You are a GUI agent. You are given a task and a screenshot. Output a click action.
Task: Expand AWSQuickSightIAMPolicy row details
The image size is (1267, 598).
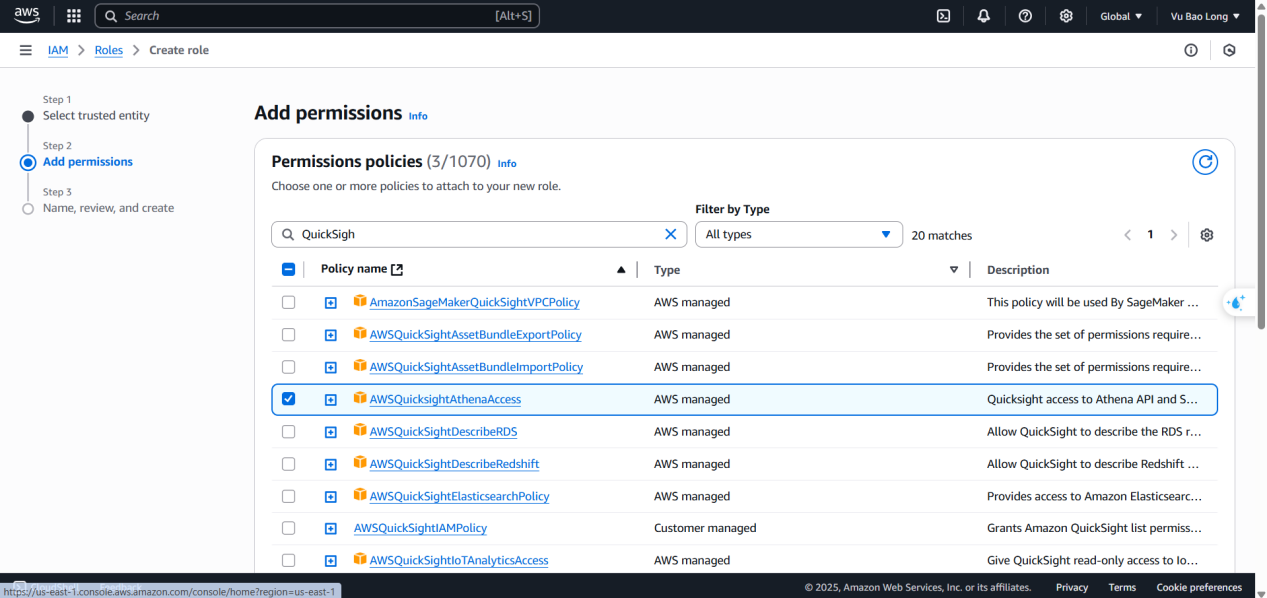coord(331,529)
